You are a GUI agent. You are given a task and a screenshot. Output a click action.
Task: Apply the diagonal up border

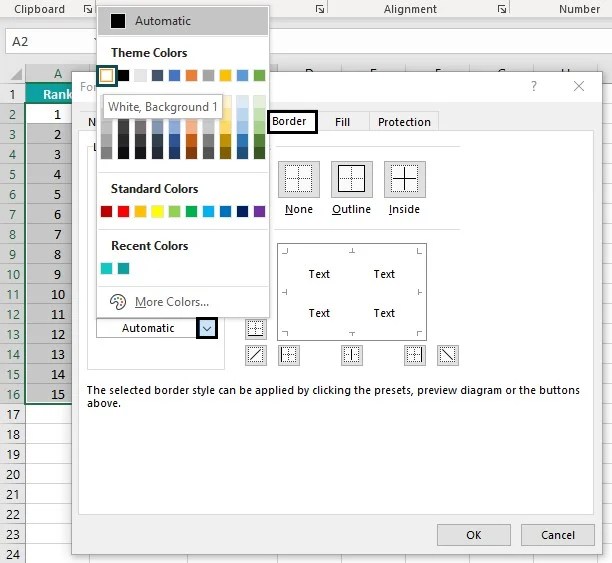[x=256, y=355]
